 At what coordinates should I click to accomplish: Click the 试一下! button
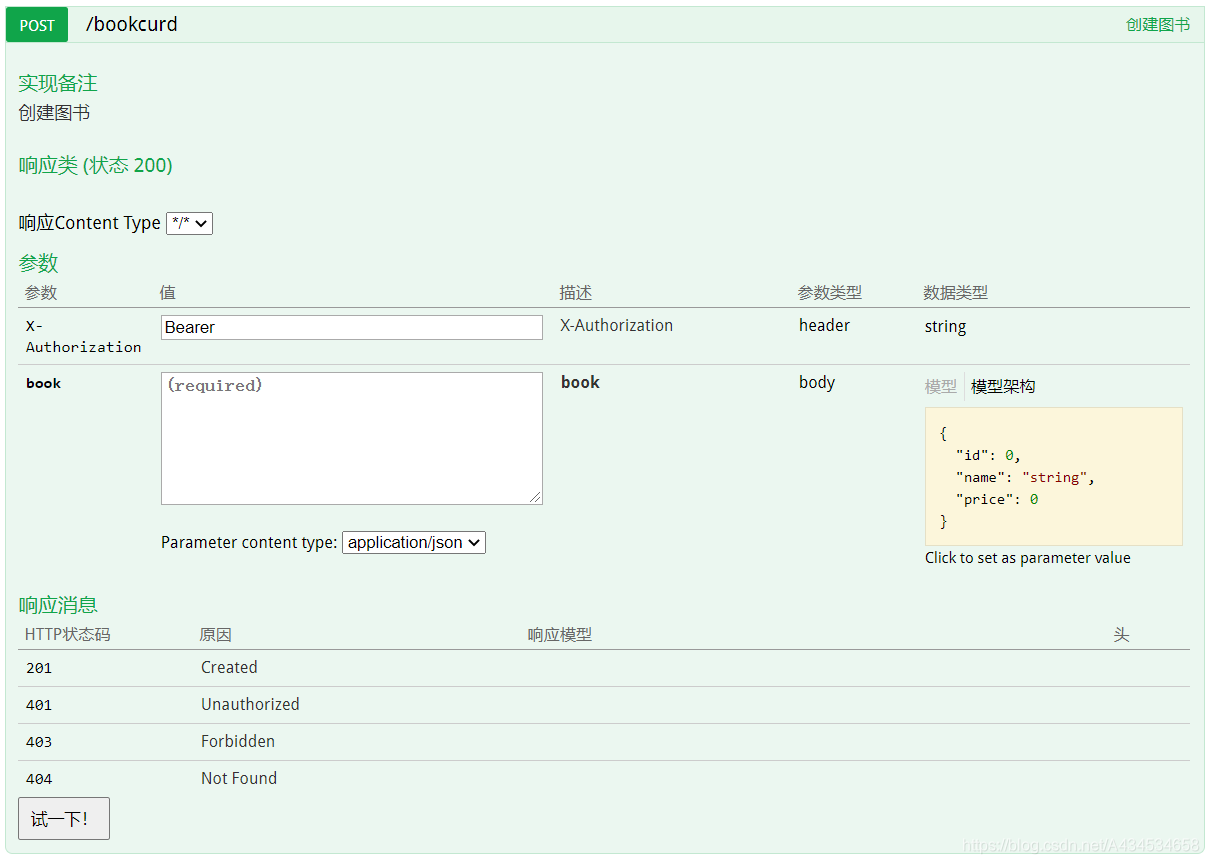click(x=64, y=819)
